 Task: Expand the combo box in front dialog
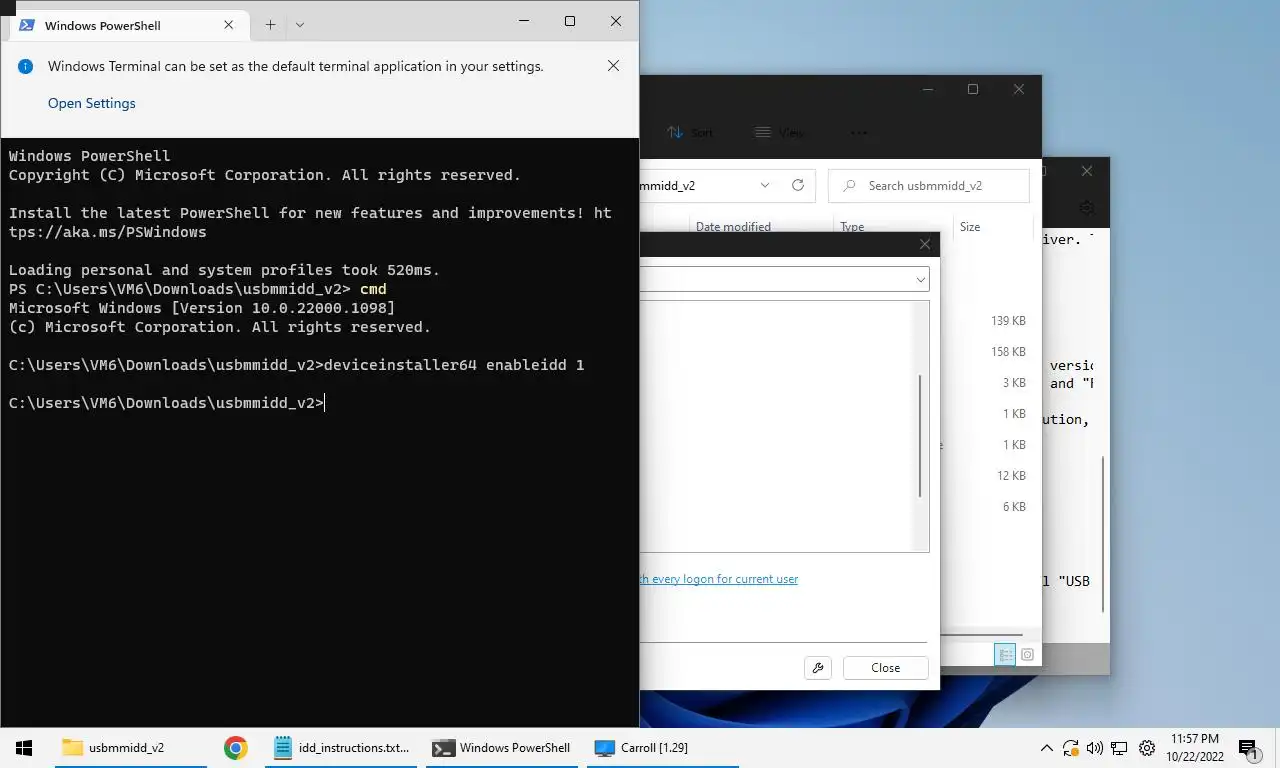pyautogui.click(x=921, y=280)
